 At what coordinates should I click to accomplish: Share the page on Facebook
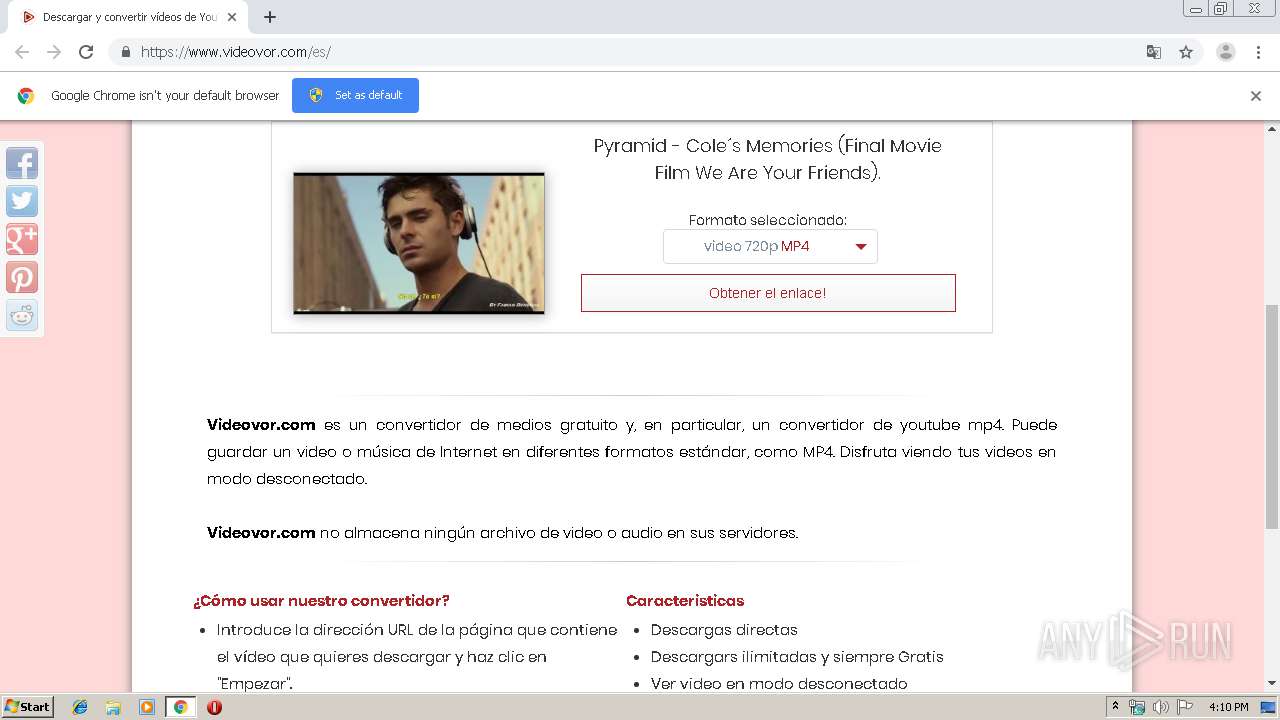pyautogui.click(x=22, y=163)
